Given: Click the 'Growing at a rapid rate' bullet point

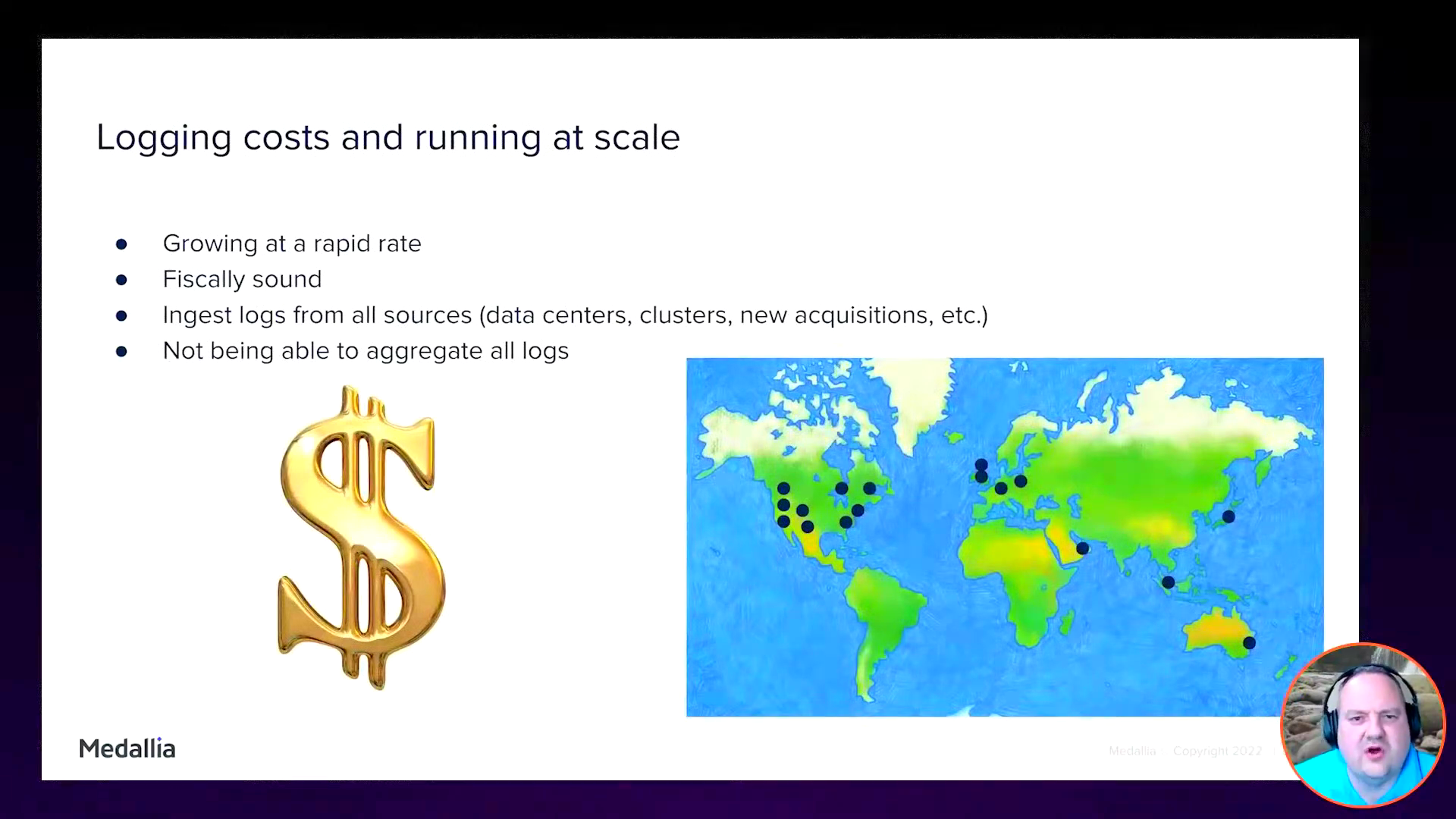Looking at the screenshot, I should (293, 243).
